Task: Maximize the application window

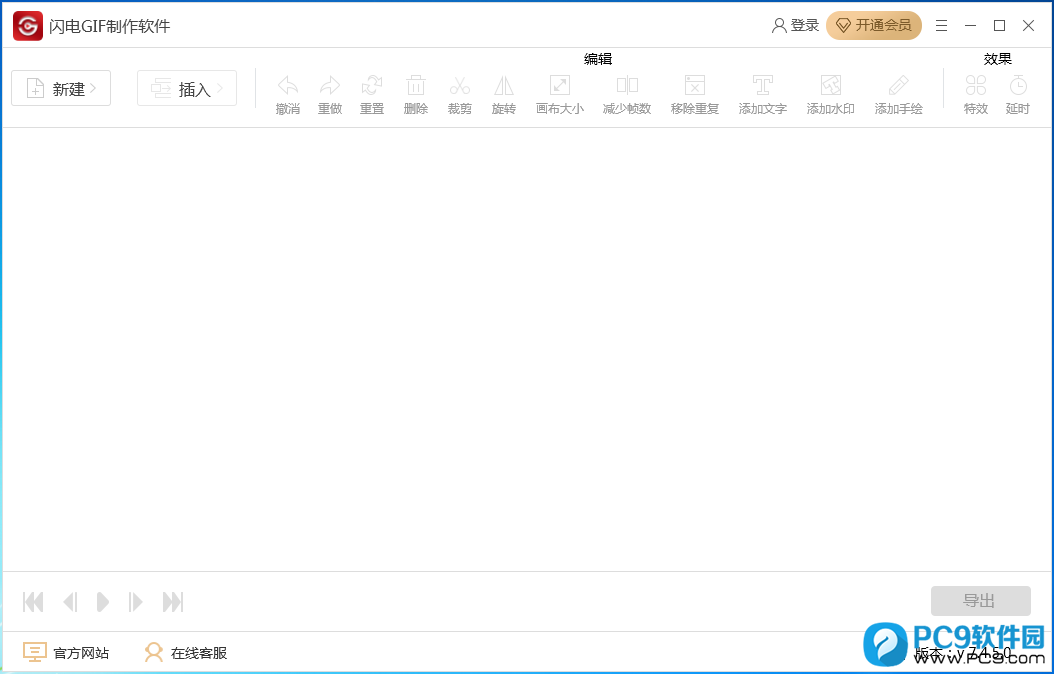Action: (x=1000, y=26)
